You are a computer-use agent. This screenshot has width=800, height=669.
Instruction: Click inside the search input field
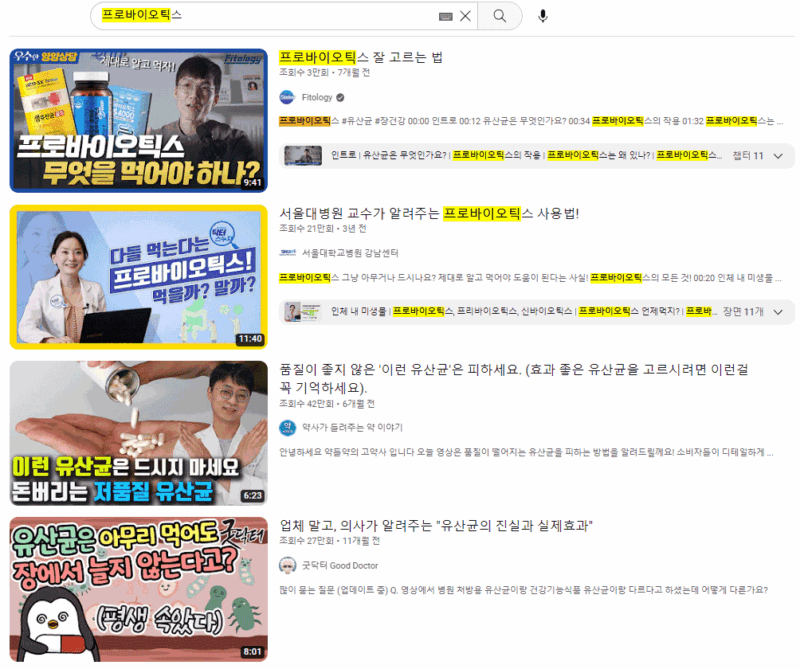[x=250, y=15]
